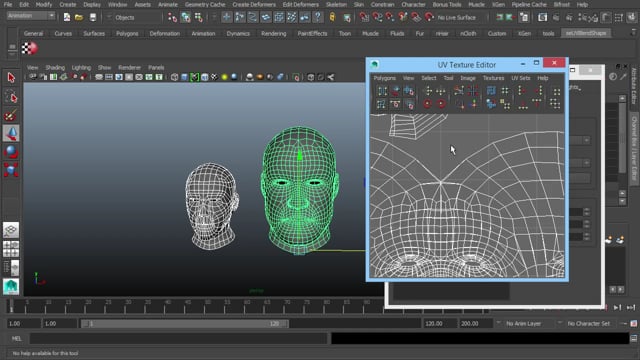
Task: Switch to four-view panel layout
Action: tap(11, 249)
